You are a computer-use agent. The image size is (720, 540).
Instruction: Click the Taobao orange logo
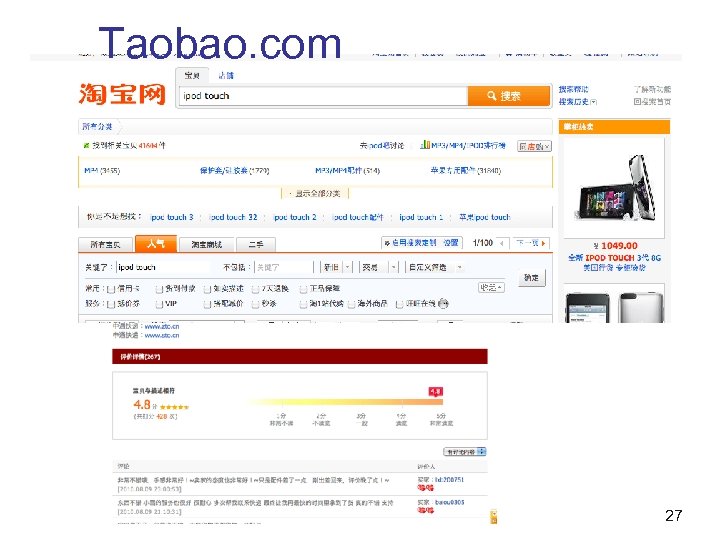(122, 94)
